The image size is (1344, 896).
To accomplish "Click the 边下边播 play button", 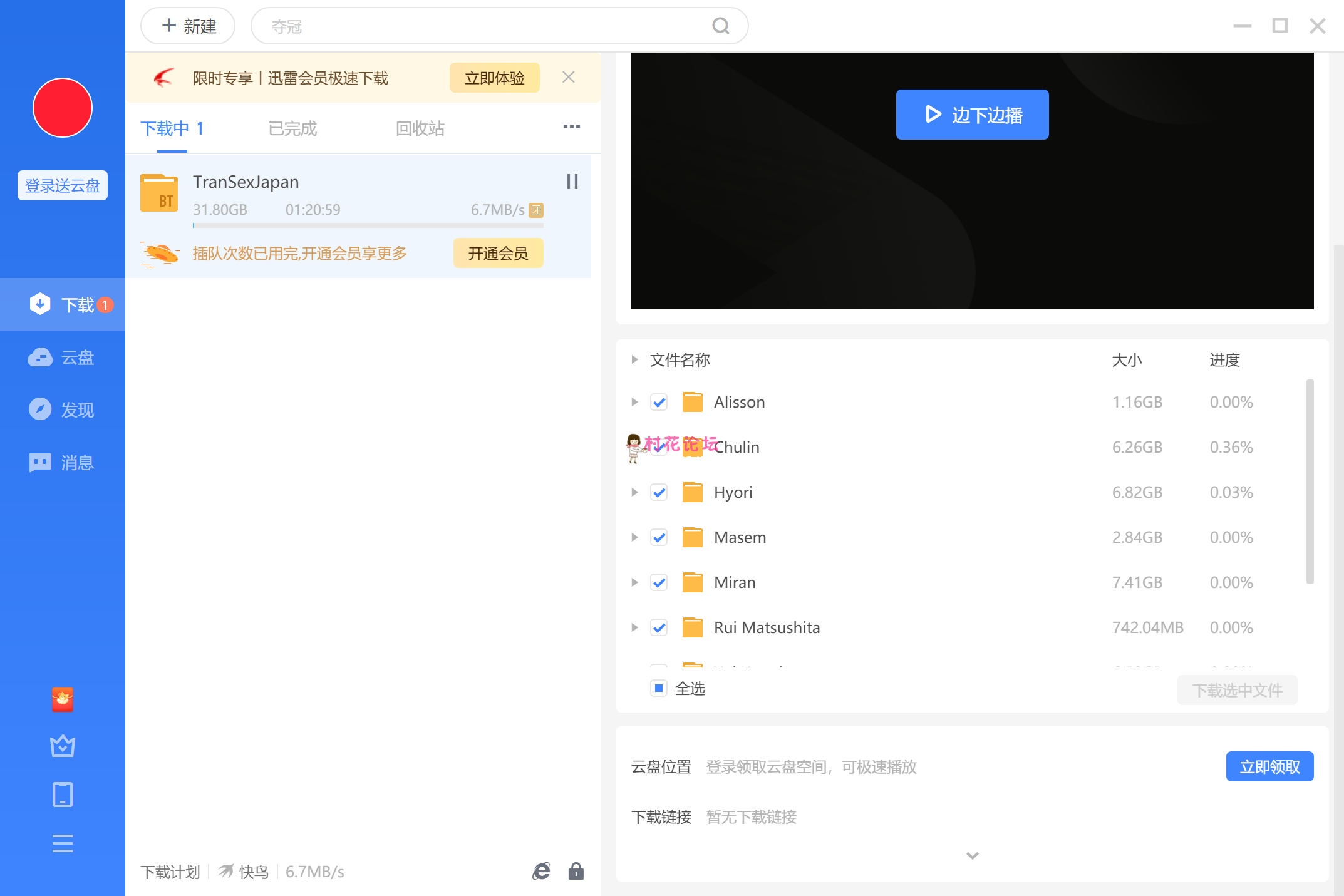I will click(973, 115).
